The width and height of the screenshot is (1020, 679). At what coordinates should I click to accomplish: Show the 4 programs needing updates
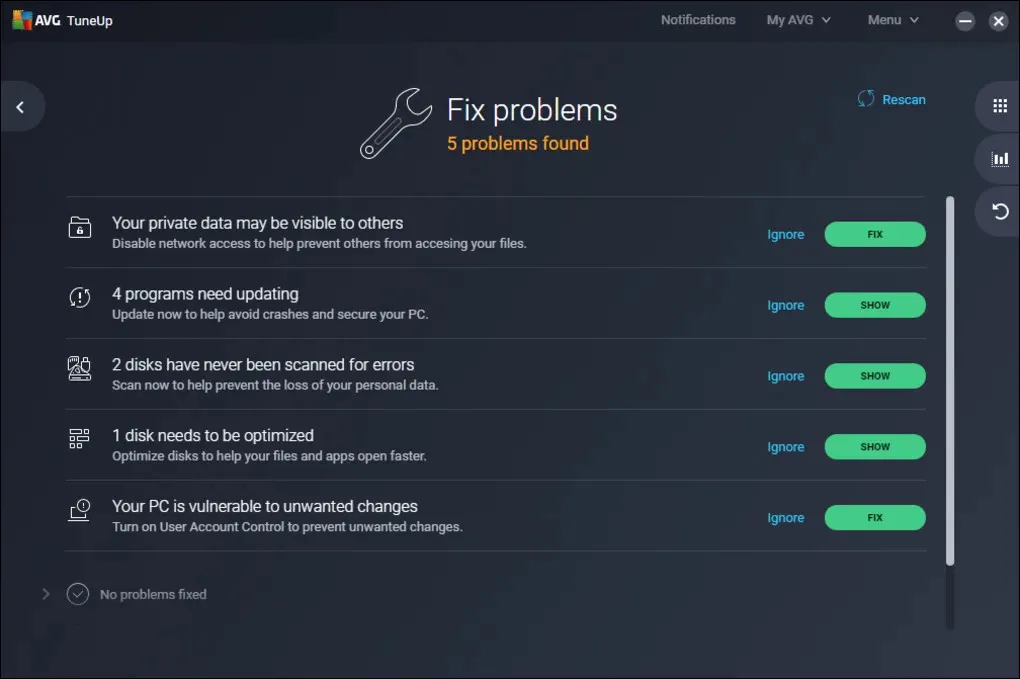click(x=874, y=305)
